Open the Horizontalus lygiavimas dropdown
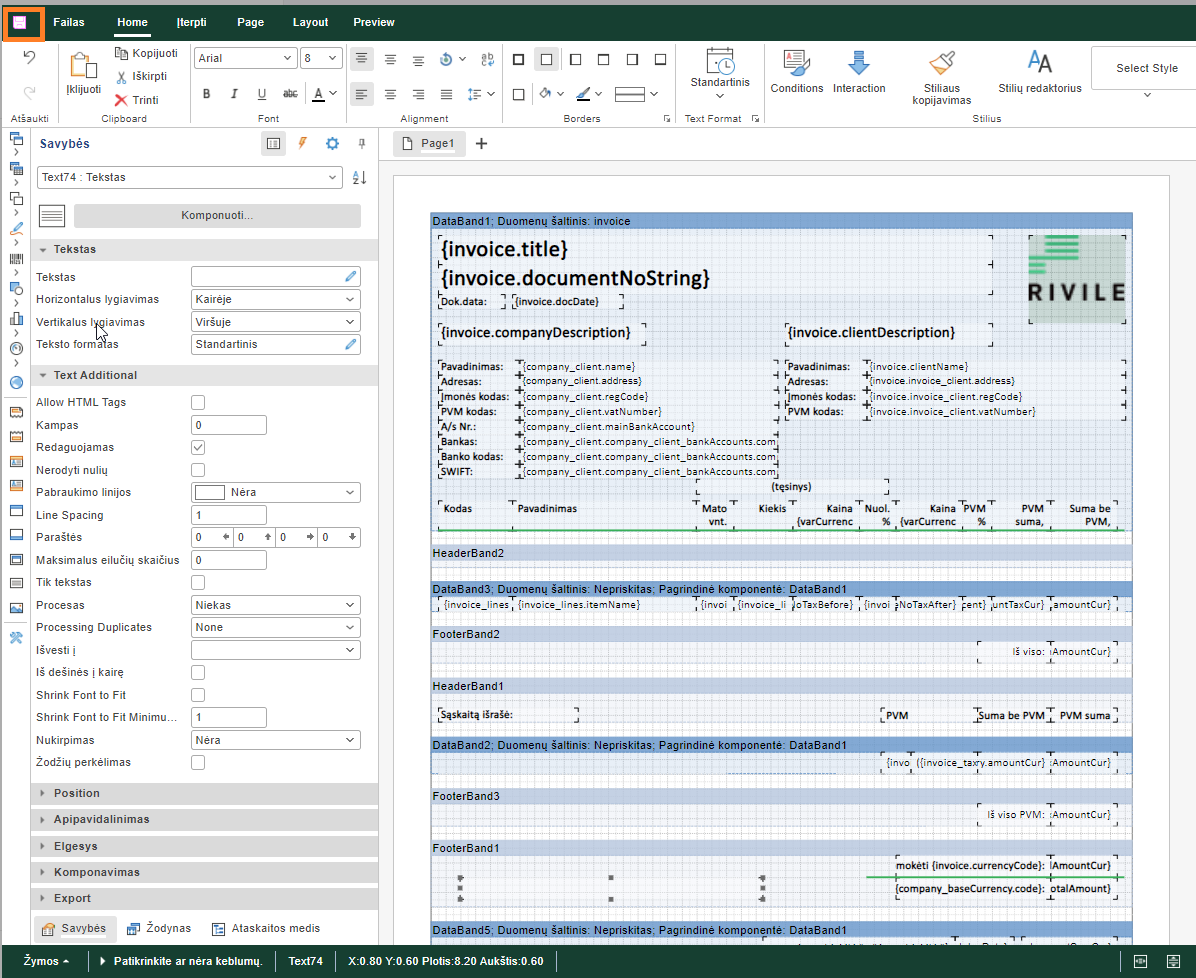 (275, 299)
